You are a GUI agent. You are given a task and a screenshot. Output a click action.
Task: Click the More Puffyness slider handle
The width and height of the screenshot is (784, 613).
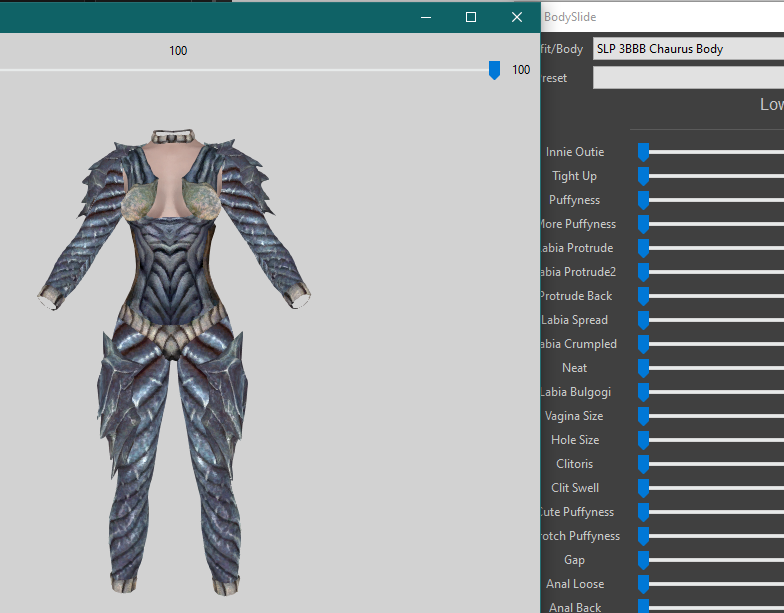[644, 224]
